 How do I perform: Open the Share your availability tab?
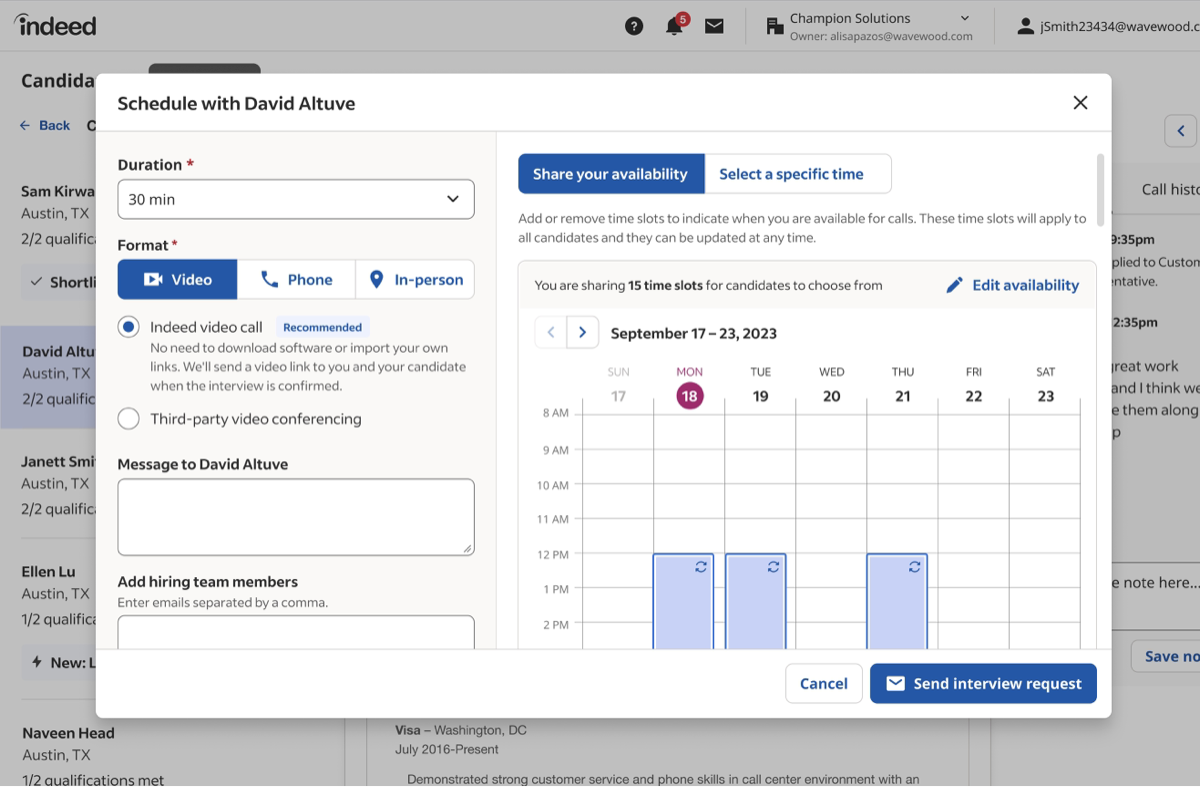pyautogui.click(x=611, y=173)
